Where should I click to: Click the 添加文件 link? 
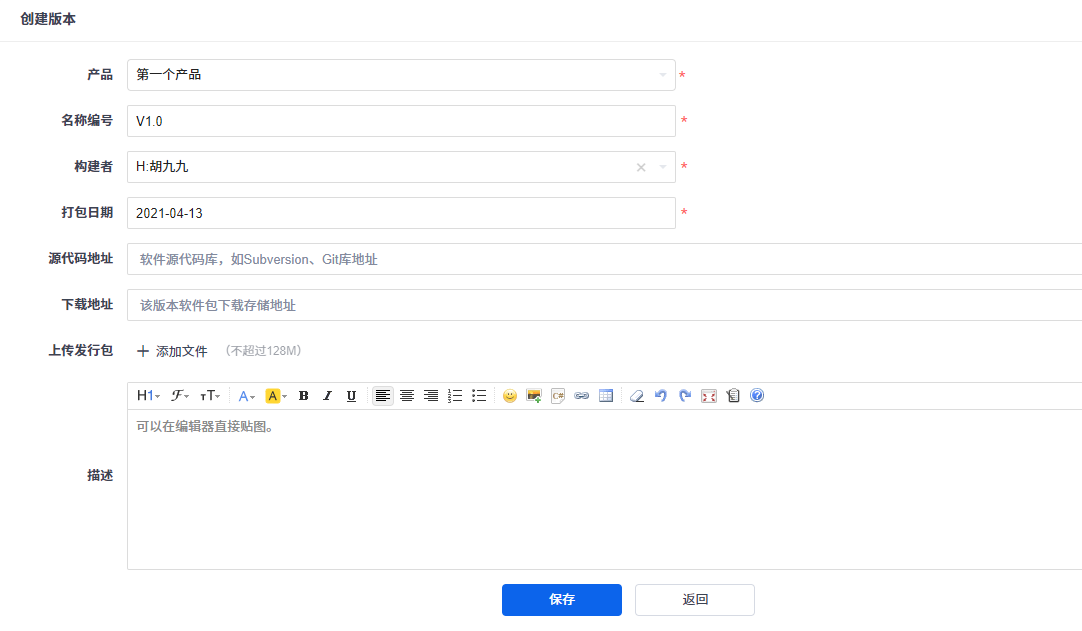pyautogui.click(x=181, y=351)
